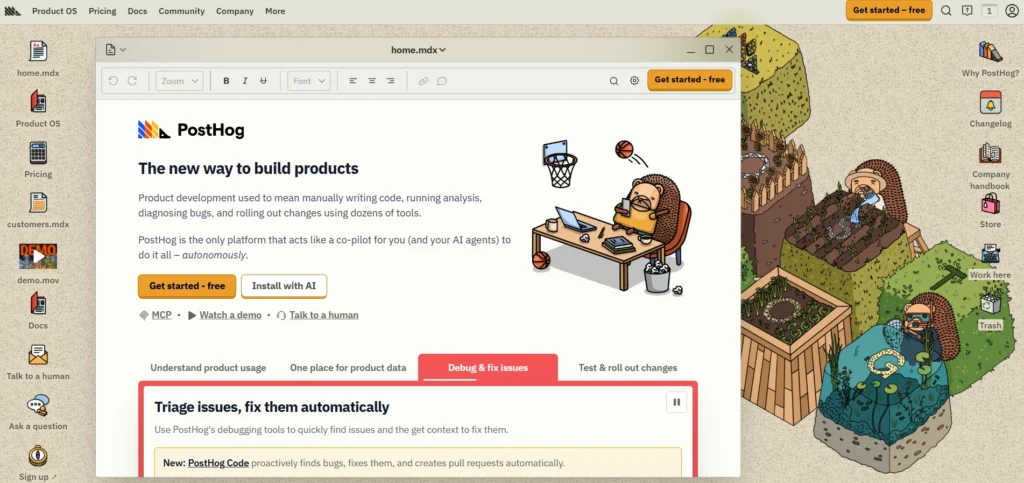
Task: Switch to One place for product data tab
Action: point(348,367)
